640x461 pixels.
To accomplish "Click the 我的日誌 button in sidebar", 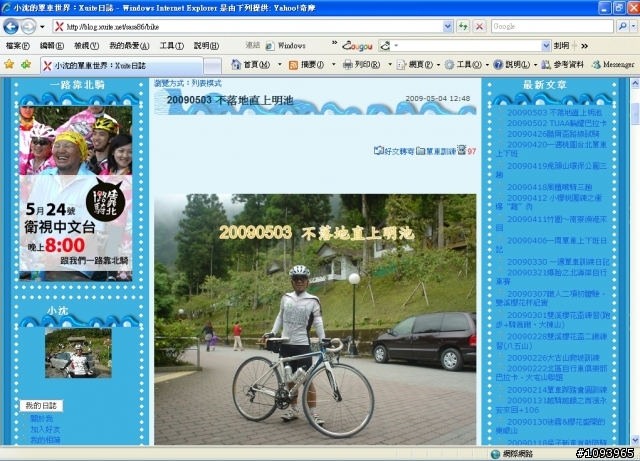I will (x=41, y=405).
